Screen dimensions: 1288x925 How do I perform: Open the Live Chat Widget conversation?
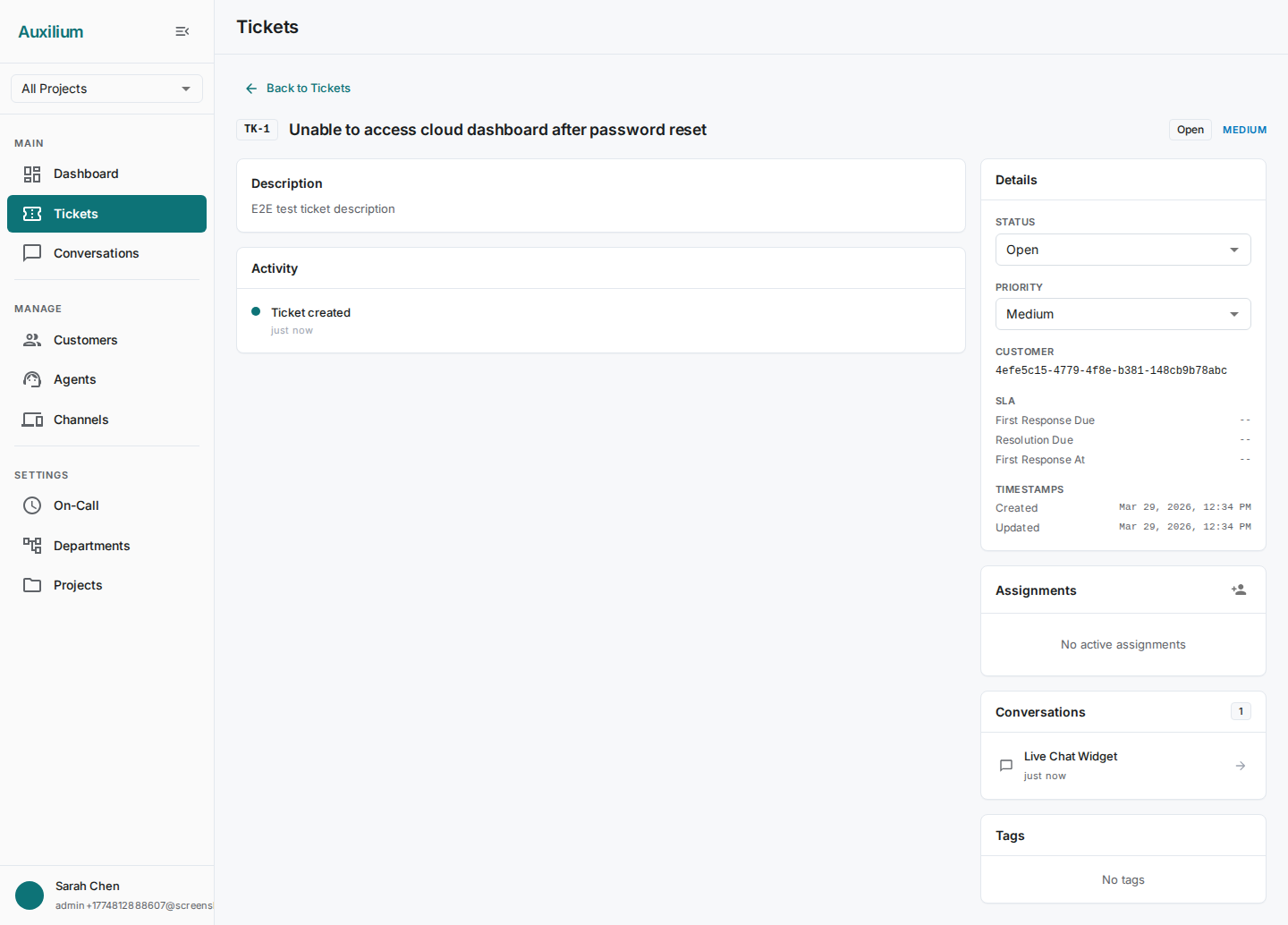(x=1071, y=757)
